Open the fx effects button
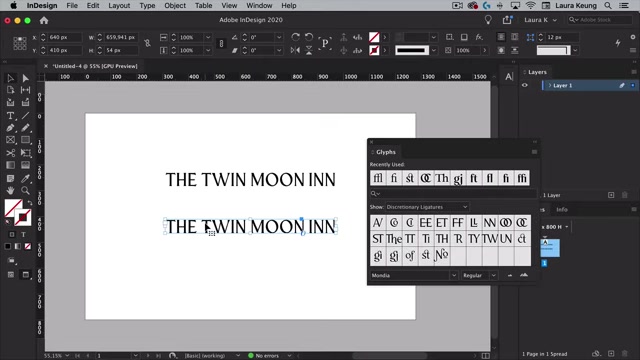Screen dimensions: 640x360 click(x=479, y=37)
